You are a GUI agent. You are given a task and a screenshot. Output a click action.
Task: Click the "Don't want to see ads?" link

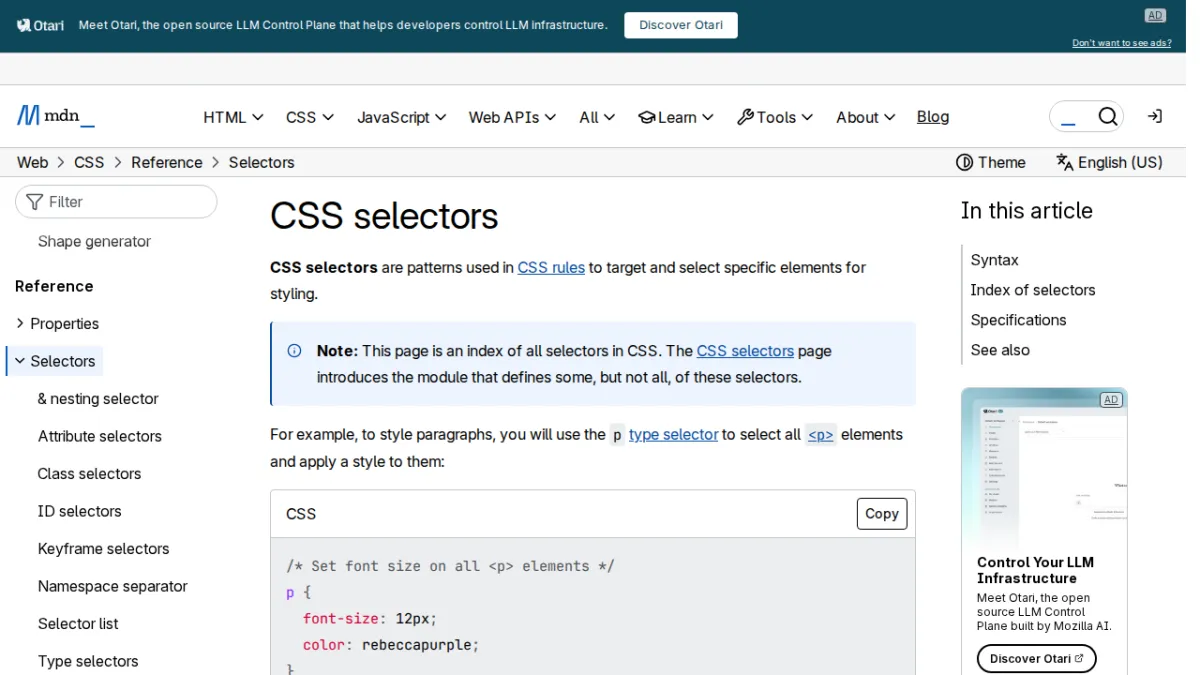(x=1122, y=43)
